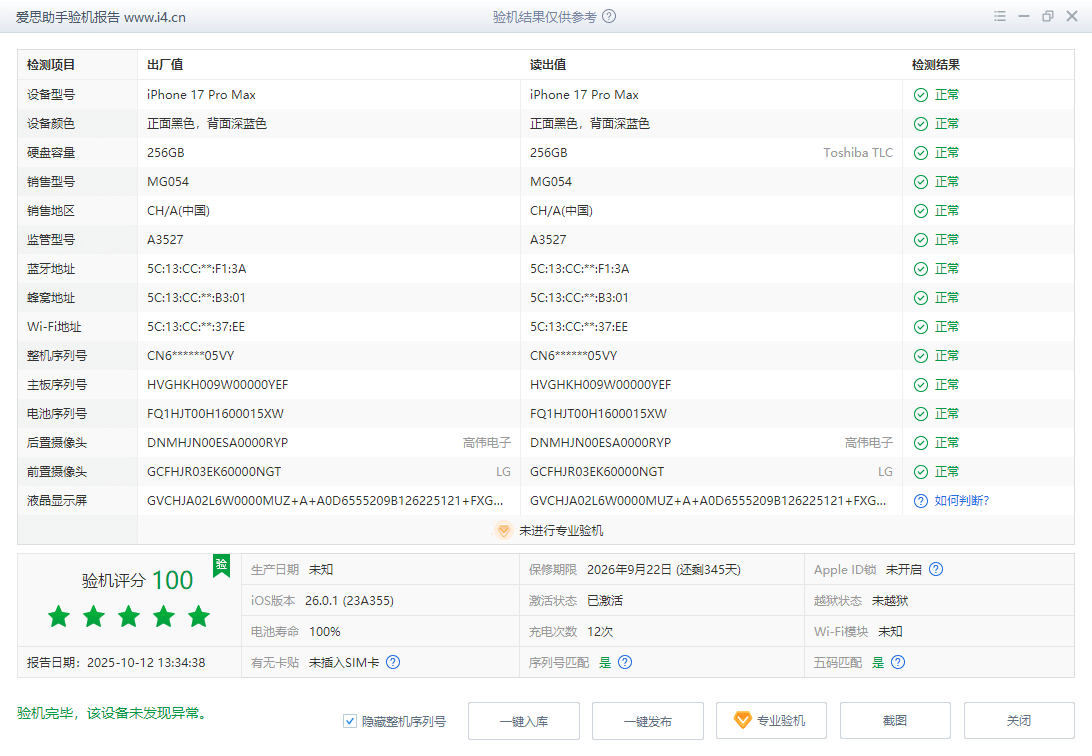
Task: Select battery life value 100%
Action: tap(325, 631)
